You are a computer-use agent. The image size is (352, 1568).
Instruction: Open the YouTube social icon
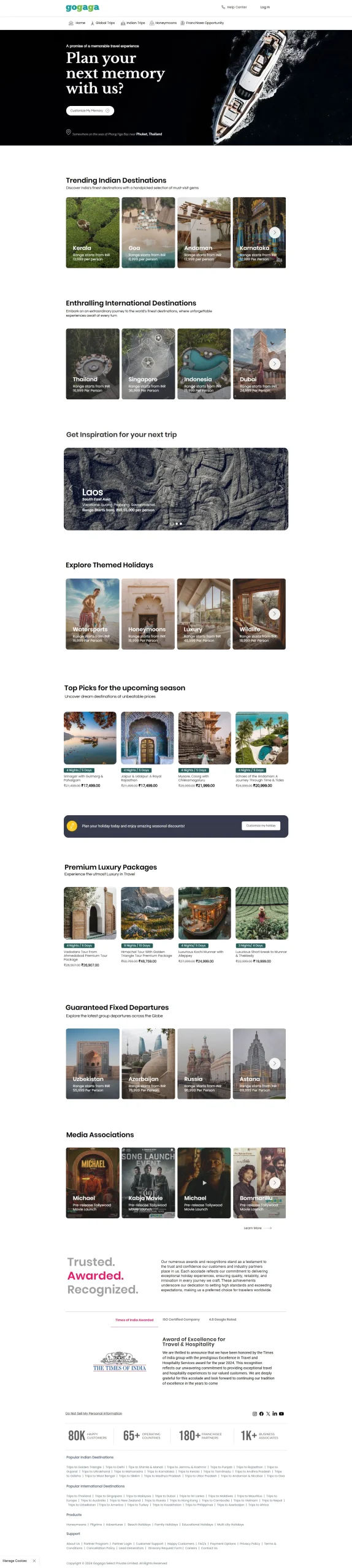281,1414
